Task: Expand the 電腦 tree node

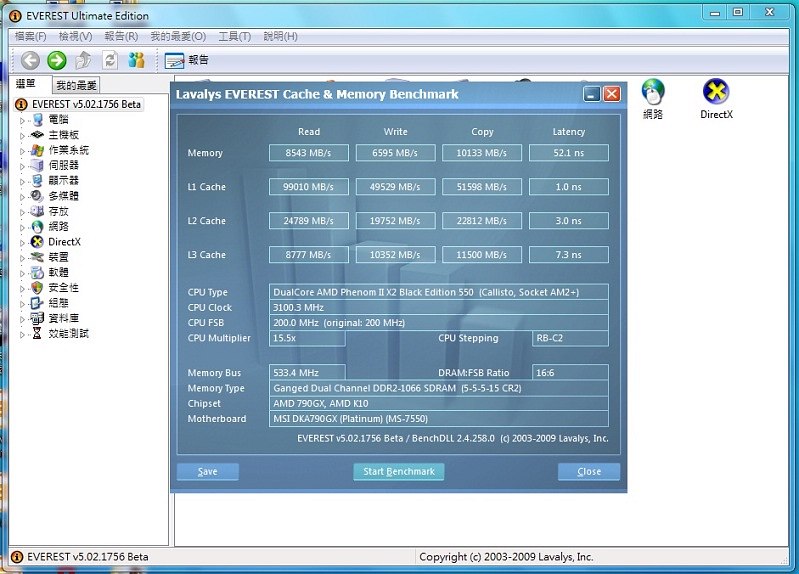Action: point(22,121)
